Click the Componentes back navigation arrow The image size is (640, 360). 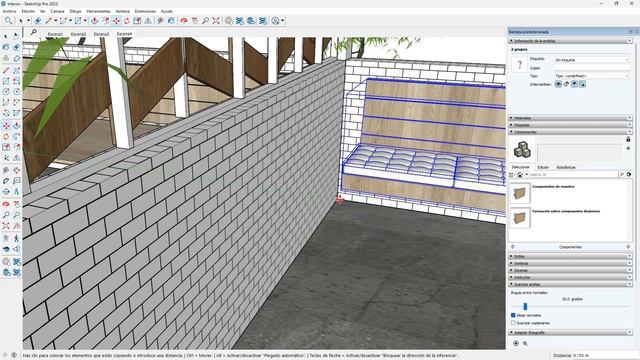[513, 247]
